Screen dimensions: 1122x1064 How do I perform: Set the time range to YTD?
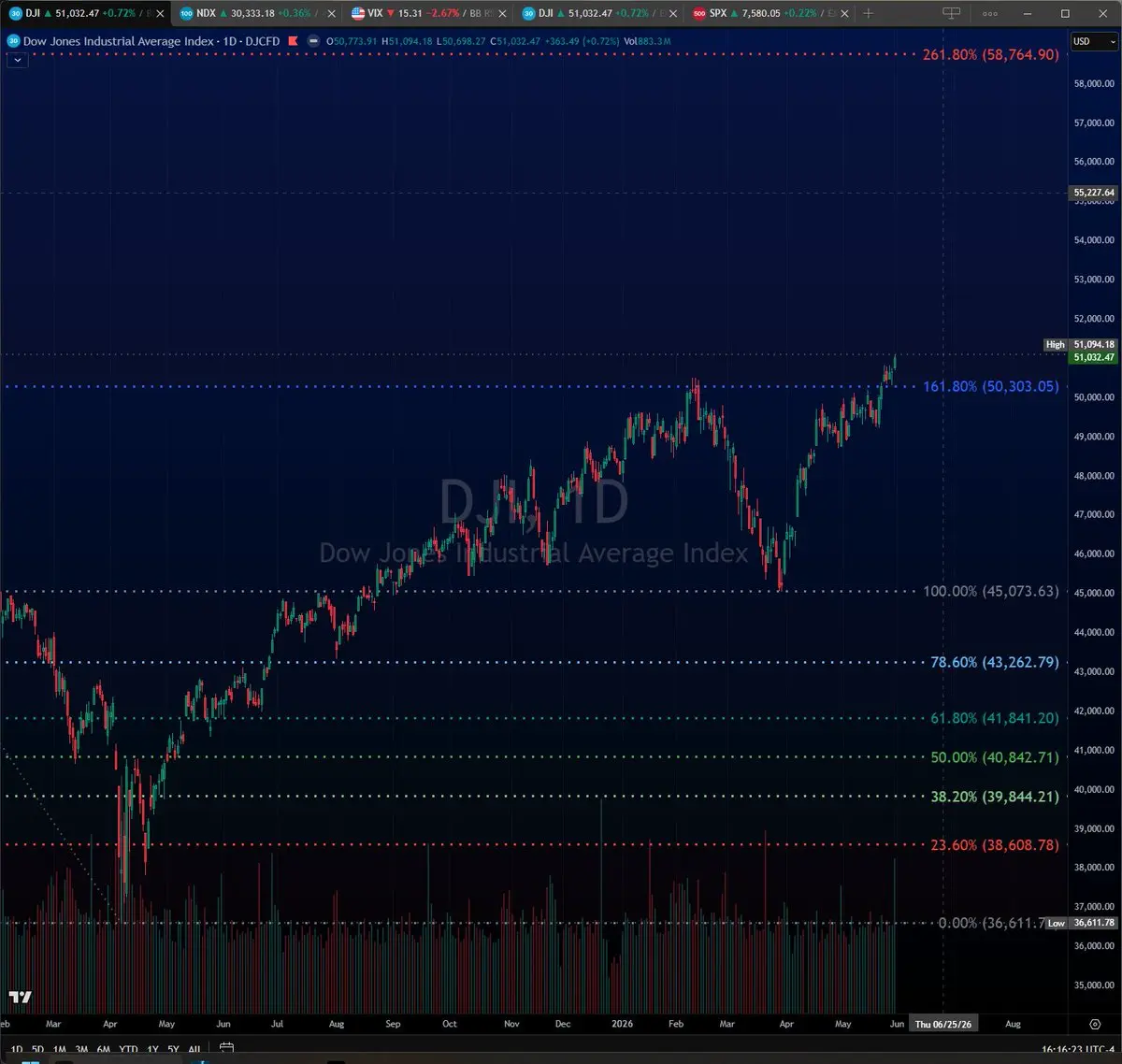(x=128, y=1050)
